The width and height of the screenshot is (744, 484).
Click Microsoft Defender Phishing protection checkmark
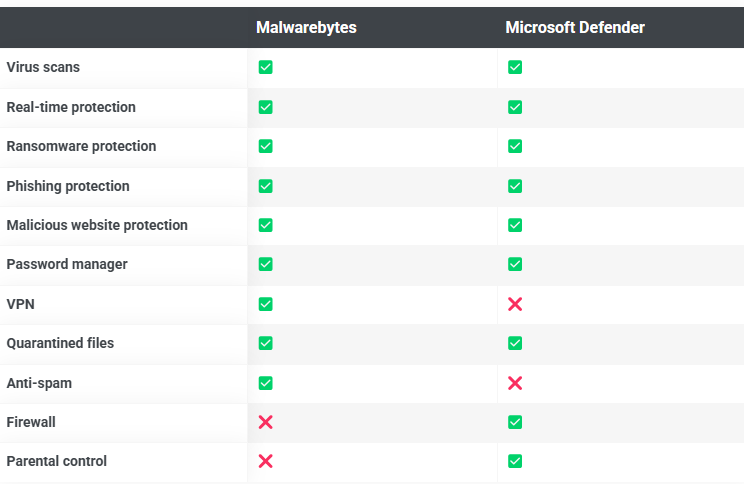tap(515, 186)
